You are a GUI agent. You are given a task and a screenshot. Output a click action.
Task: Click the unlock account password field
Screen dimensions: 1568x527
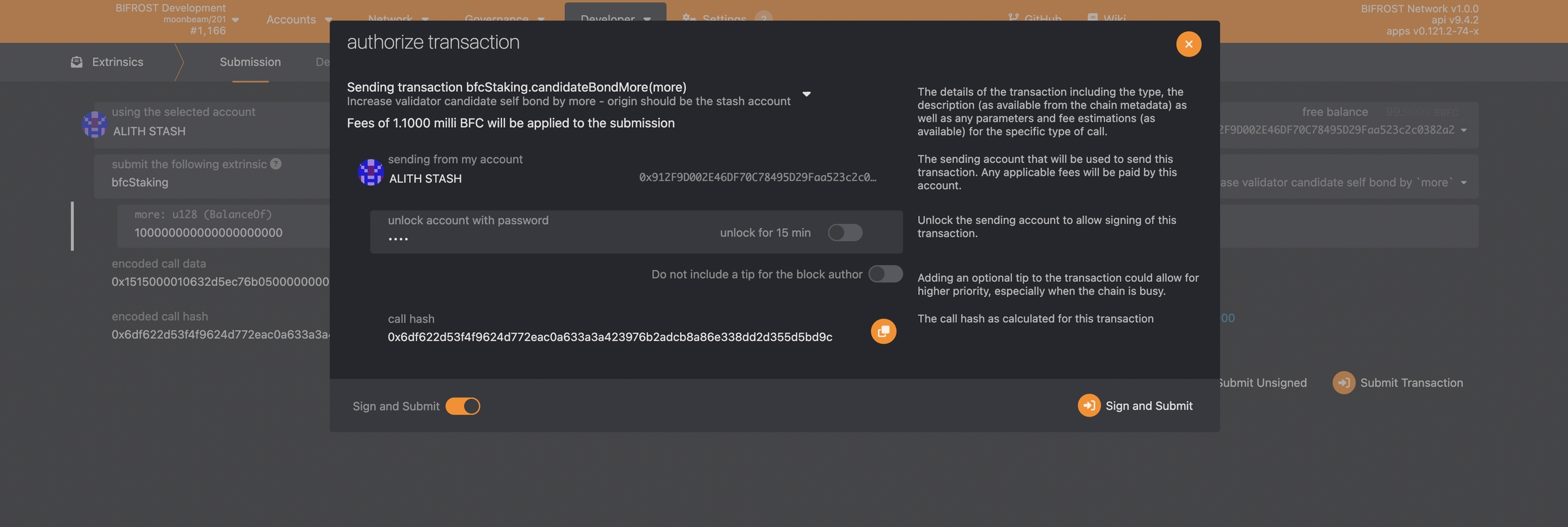[x=544, y=238]
